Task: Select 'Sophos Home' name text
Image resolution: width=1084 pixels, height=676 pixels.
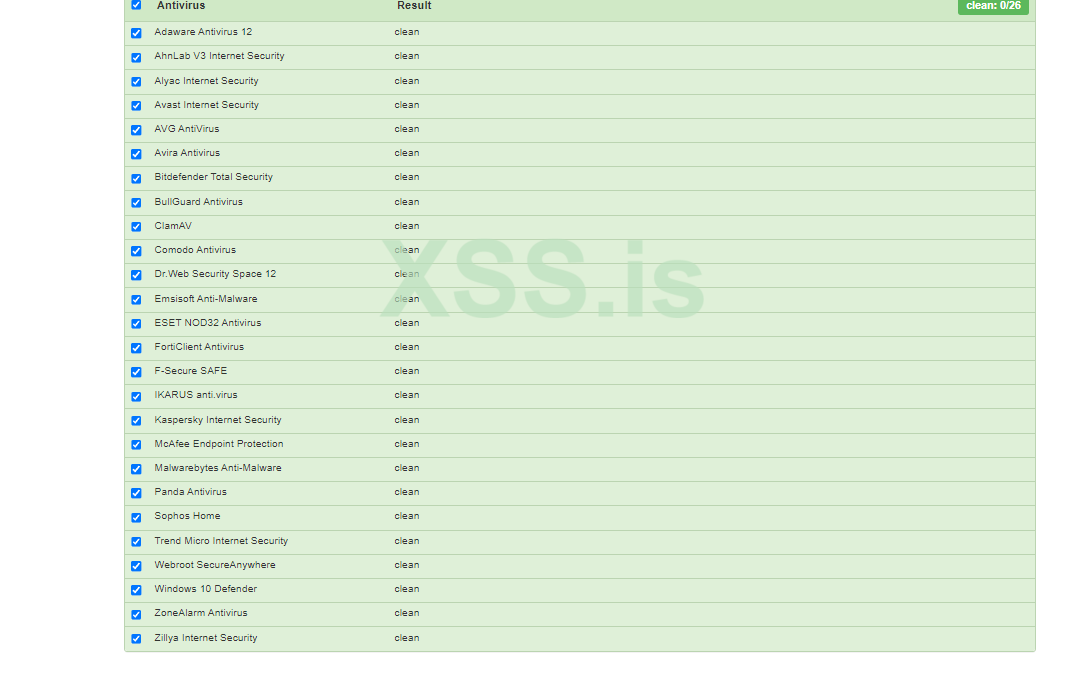Action: pyautogui.click(x=187, y=516)
